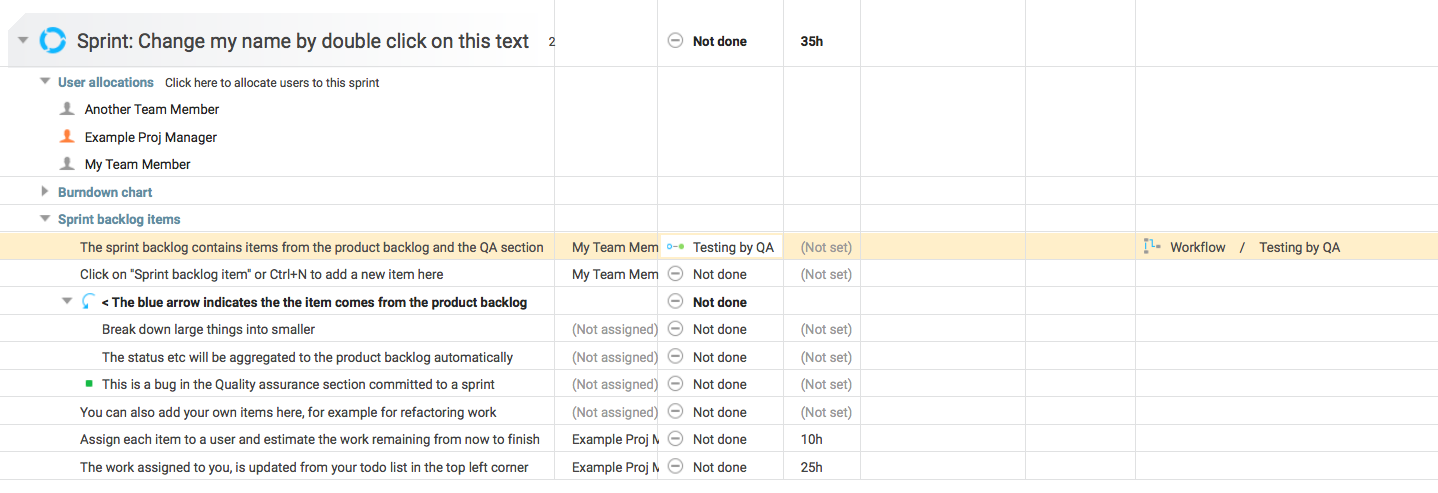Click the Testing by QA workflow status icon
The height and width of the screenshot is (493, 1438).
click(x=675, y=247)
